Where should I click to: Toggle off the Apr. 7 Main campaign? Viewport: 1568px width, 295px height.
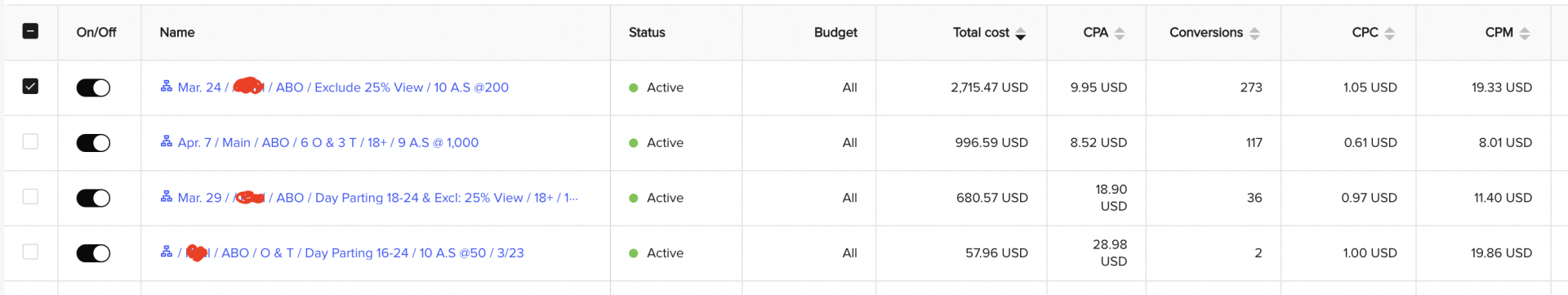(93, 143)
